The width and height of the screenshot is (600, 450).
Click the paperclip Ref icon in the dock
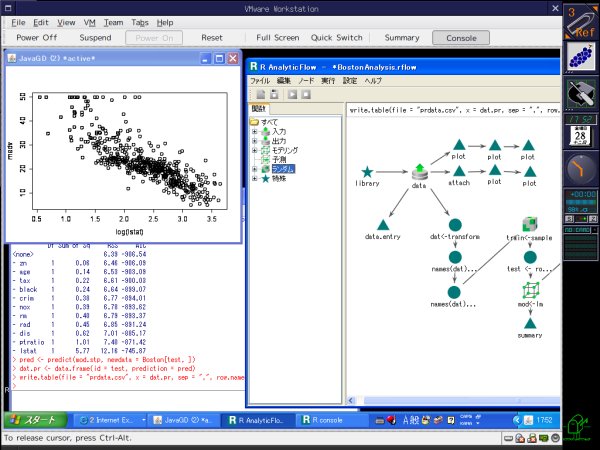point(580,22)
